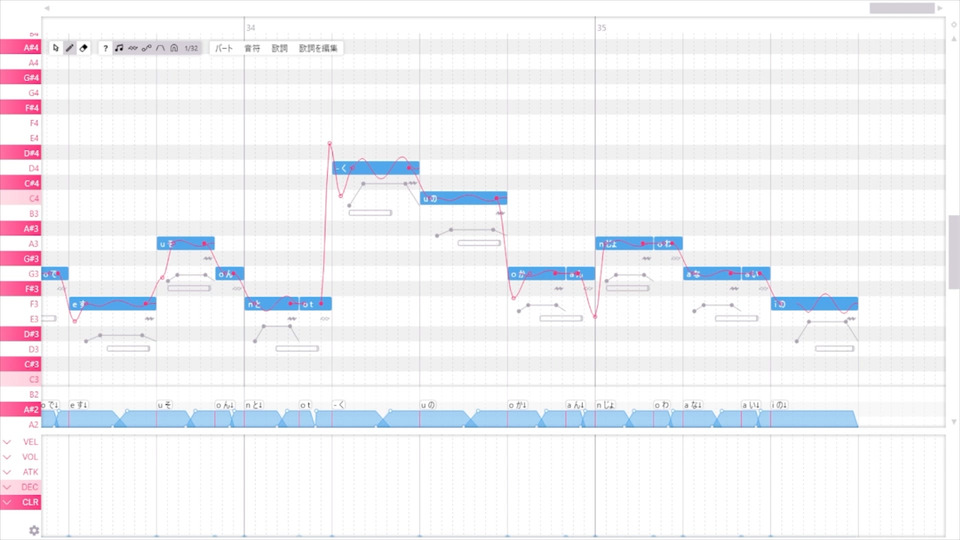
Task: Play the C4 piano key
Action: click(21, 198)
